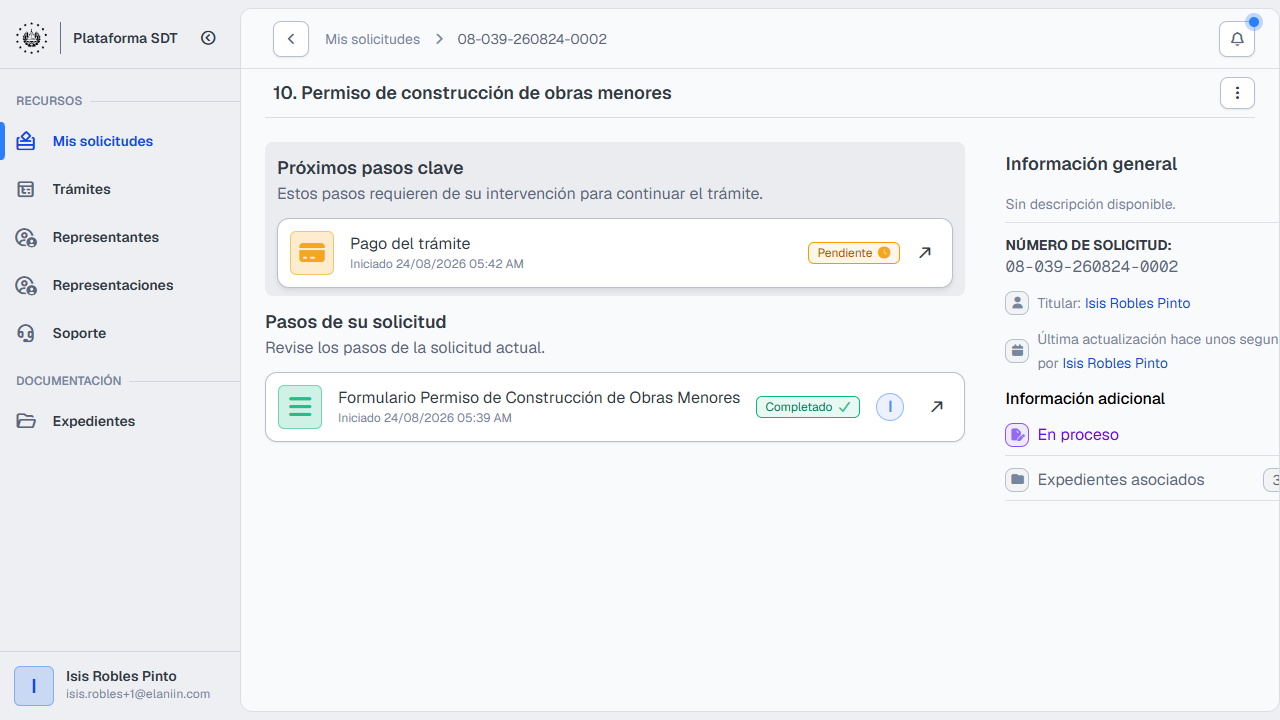Click the Soporte headset icon
The height and width of the screenshot is (720, 1280).
pos(26,333)
